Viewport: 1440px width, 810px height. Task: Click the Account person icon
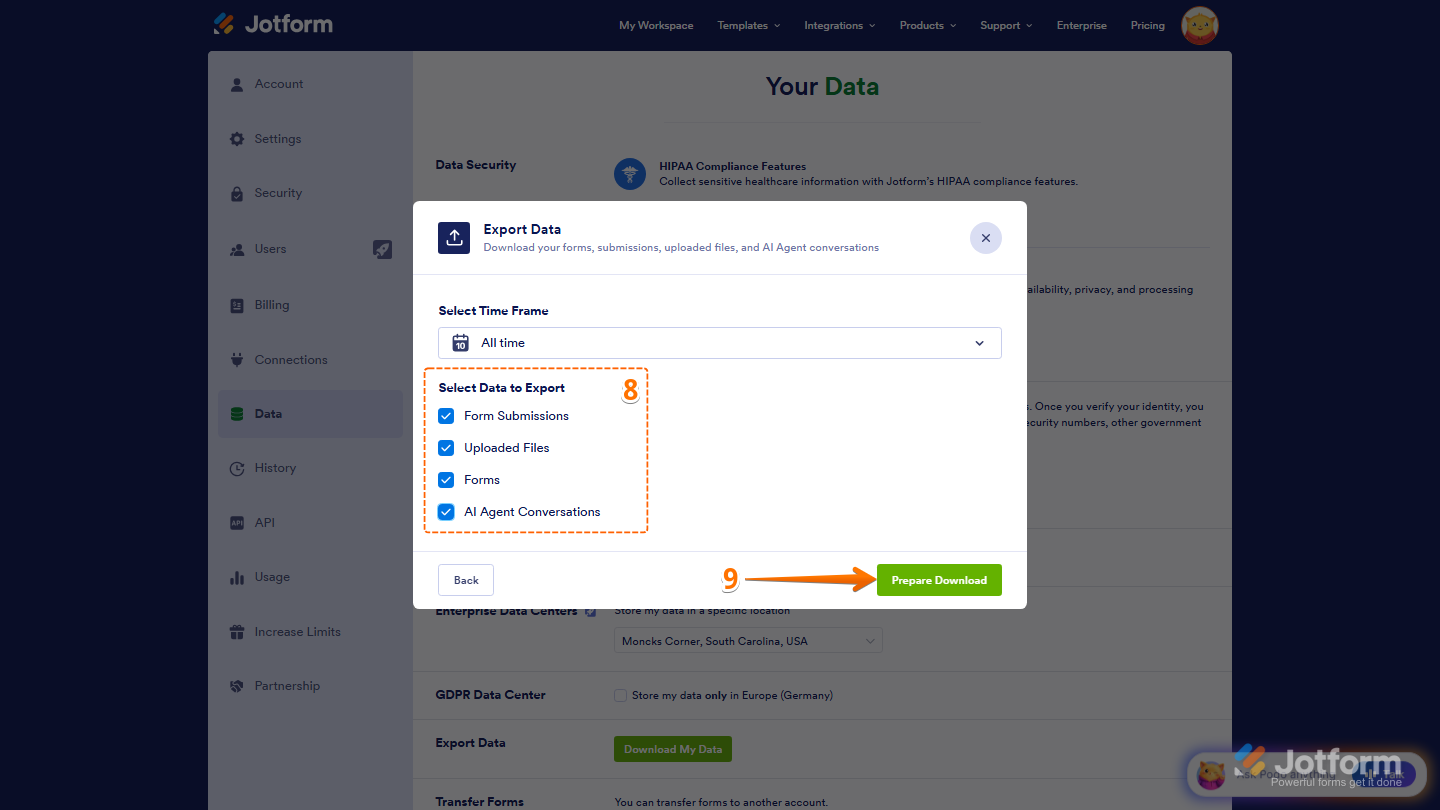[x=237, y=85]
